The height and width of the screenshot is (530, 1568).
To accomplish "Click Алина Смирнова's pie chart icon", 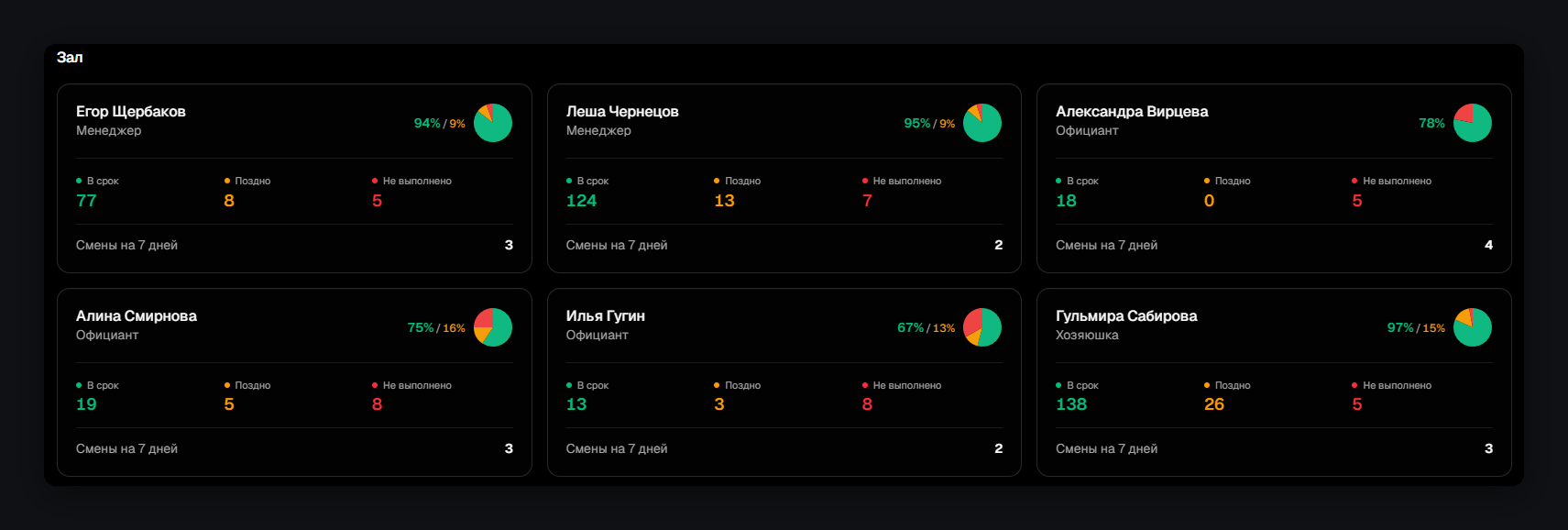I will point(493,327).
